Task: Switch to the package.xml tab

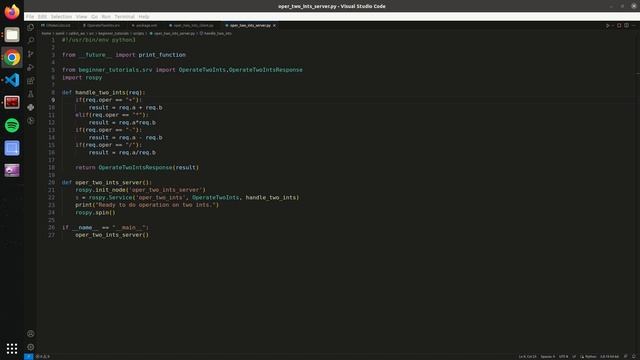Action: pos(144,25)
